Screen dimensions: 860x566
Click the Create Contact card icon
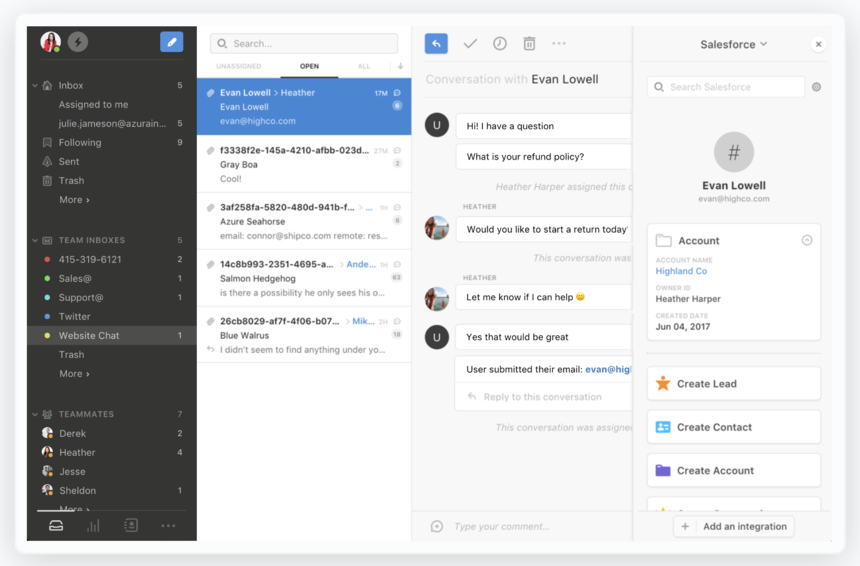point(663,427)
